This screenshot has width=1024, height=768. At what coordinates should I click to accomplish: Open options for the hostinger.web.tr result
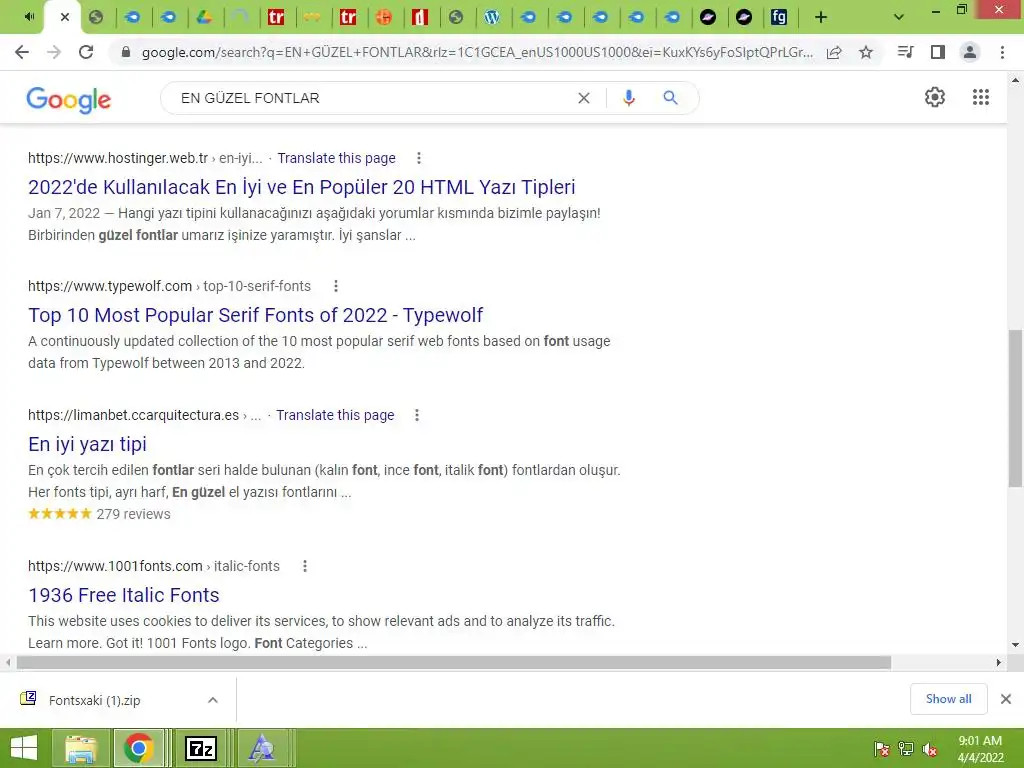pos(419,158)
